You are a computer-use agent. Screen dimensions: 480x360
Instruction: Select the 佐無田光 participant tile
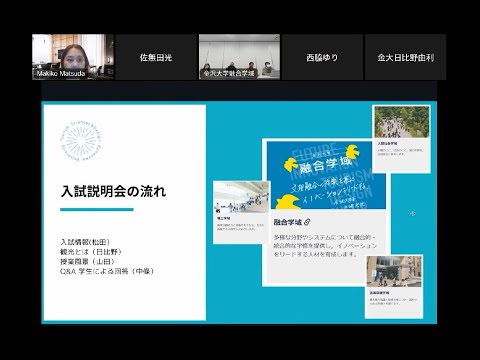click(x=156, y=57)
